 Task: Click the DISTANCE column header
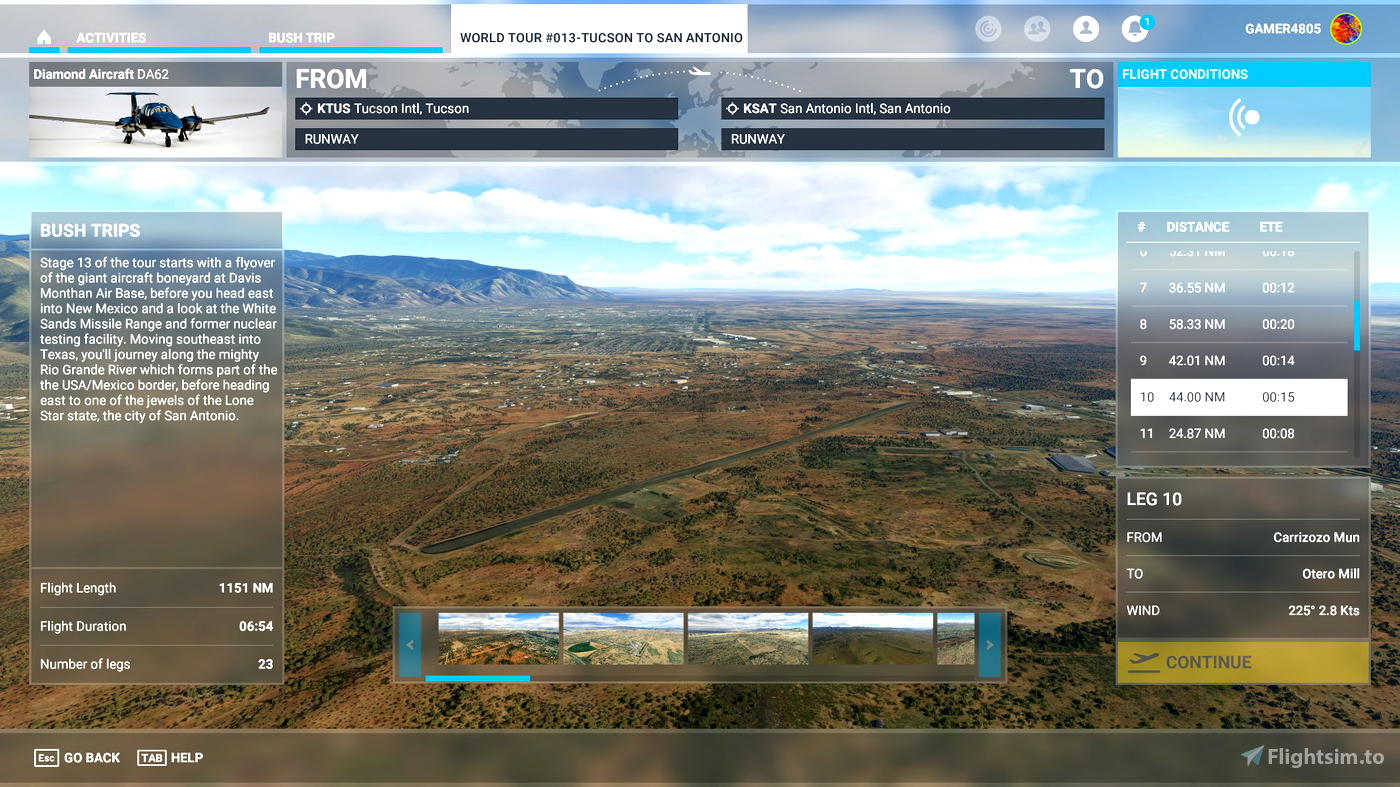1197,227
